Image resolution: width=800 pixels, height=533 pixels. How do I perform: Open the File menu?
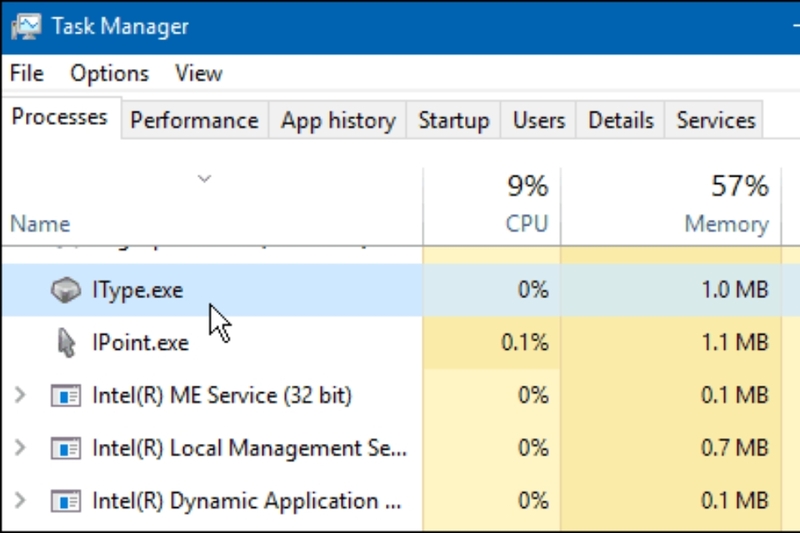(27, 73)
